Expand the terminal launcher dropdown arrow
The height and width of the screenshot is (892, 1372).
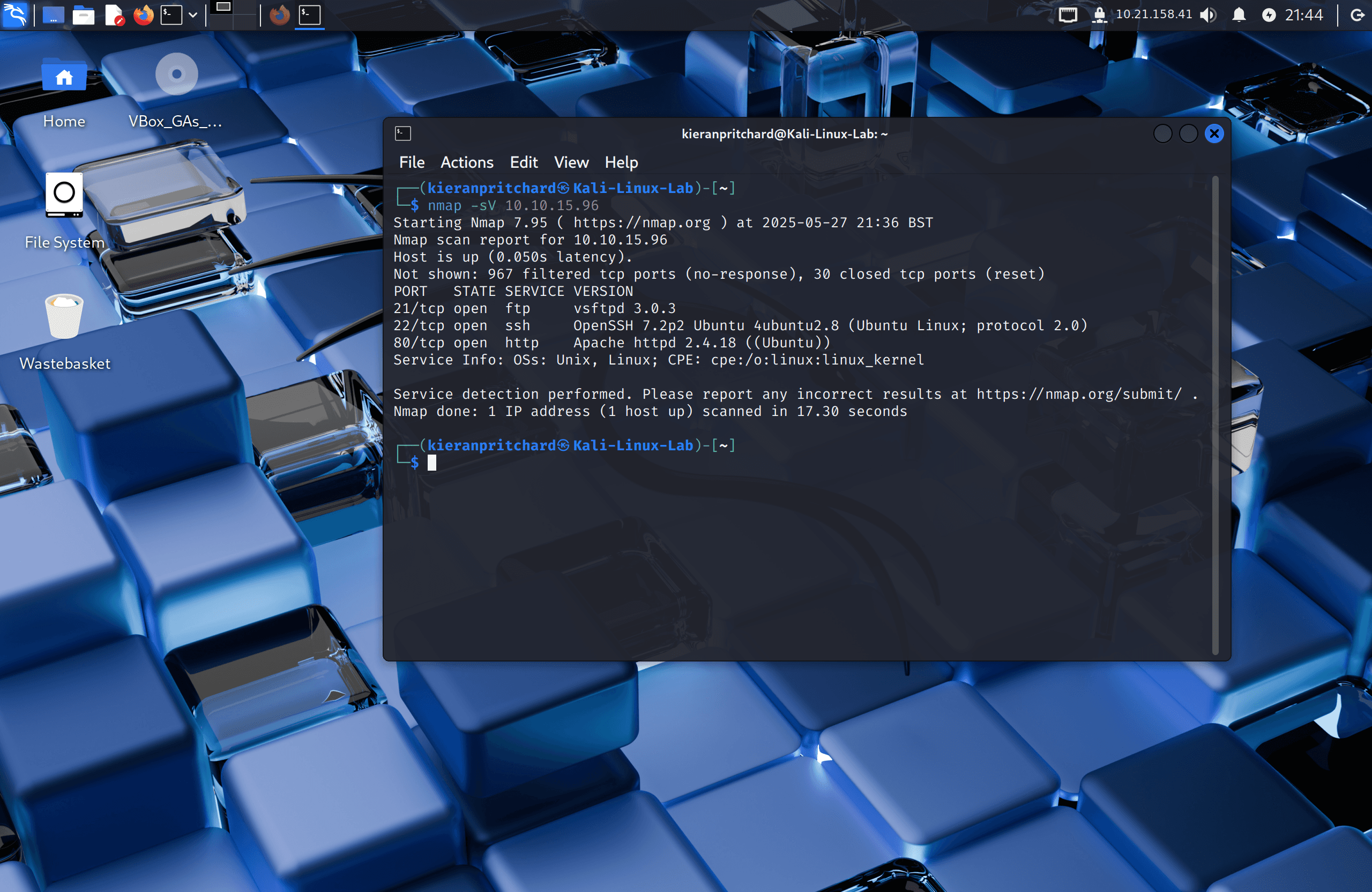[193, 16]
